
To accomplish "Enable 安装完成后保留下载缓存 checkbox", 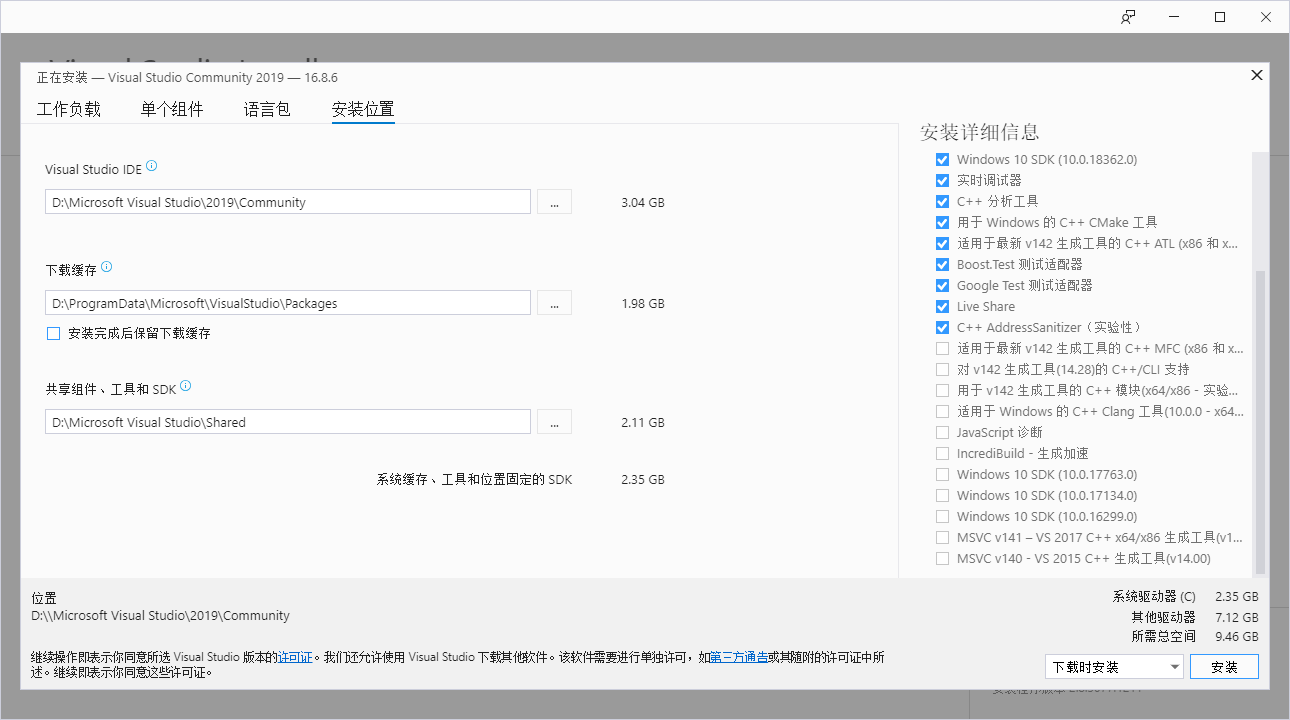I will pyautogui.click(x=54, y=334).
